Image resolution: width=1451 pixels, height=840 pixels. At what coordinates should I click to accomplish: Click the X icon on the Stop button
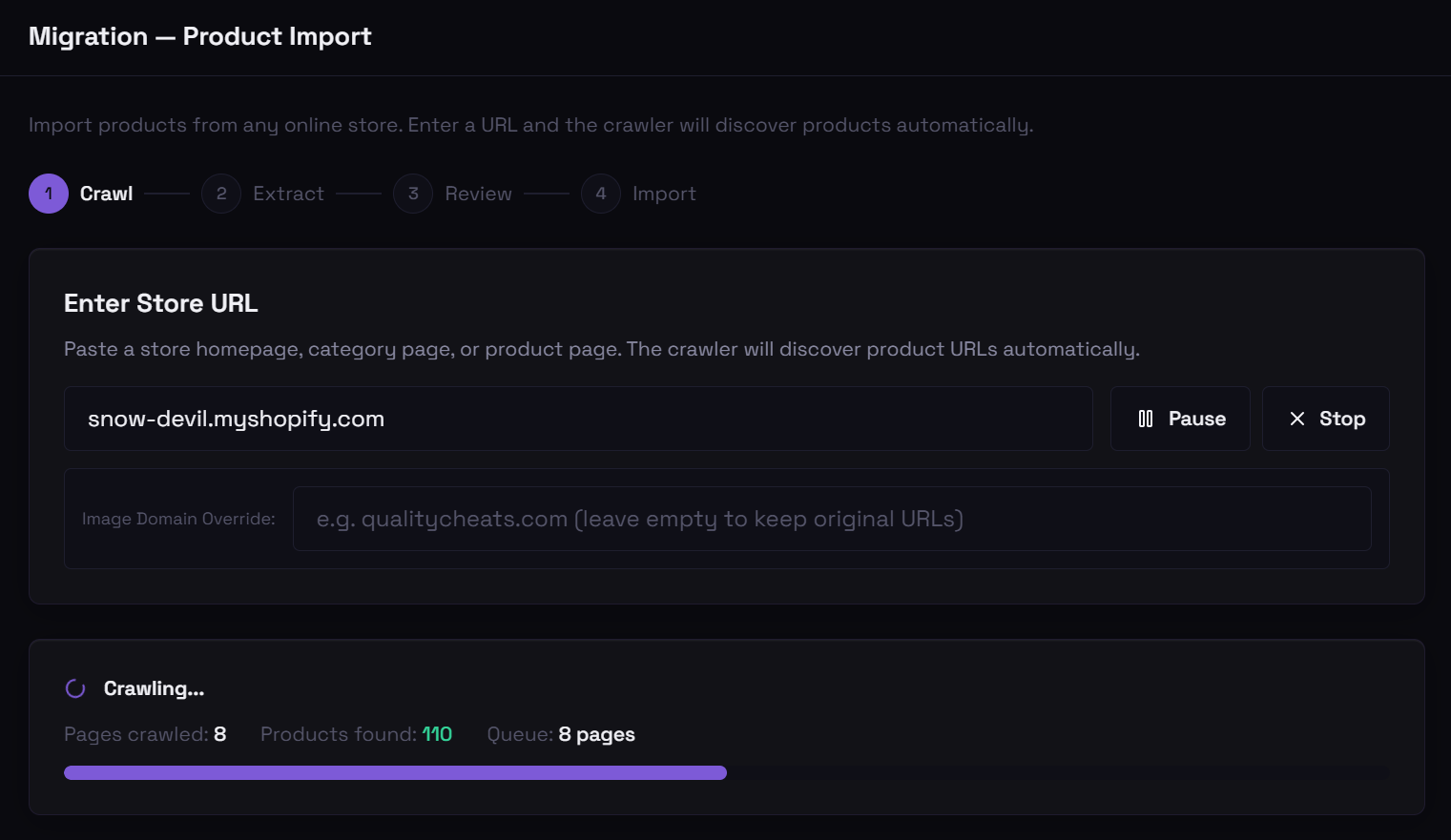[1296, 419]
